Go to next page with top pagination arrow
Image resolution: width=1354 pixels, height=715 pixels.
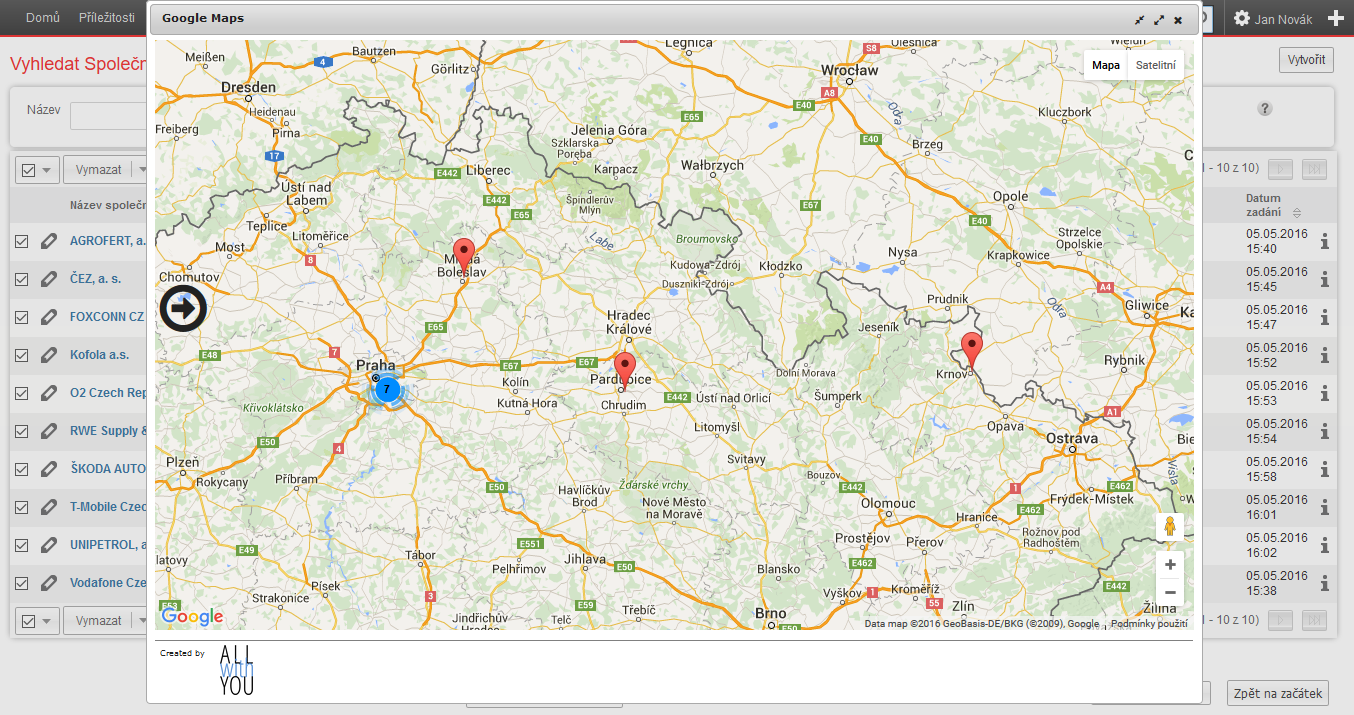[1281, 170]
